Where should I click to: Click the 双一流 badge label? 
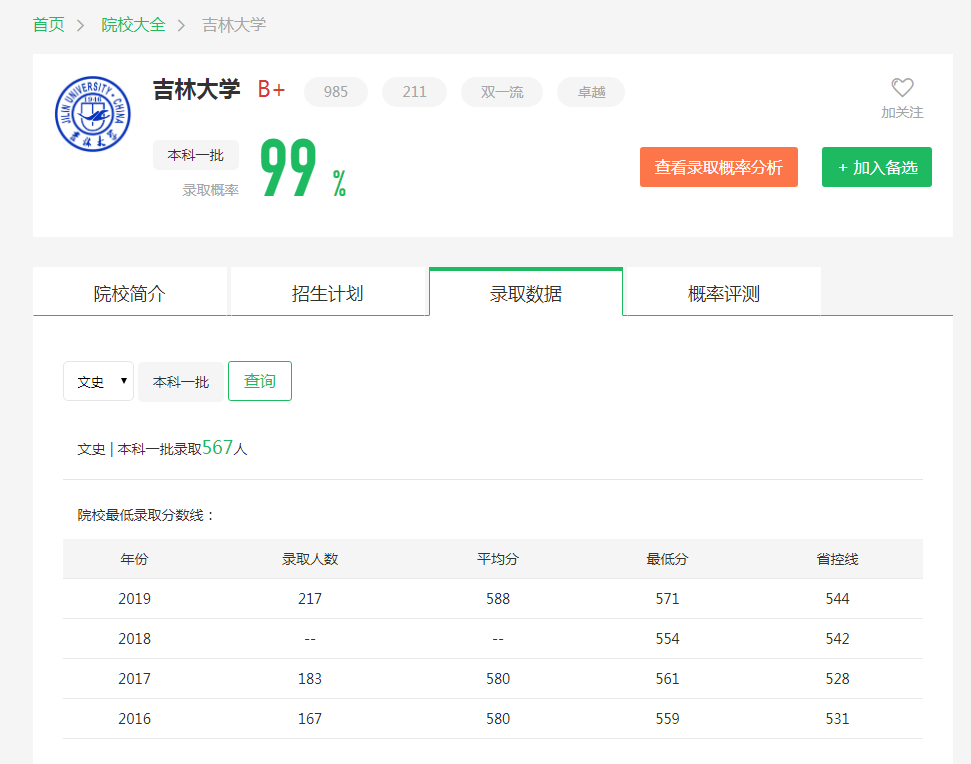(x=501, y=91)
